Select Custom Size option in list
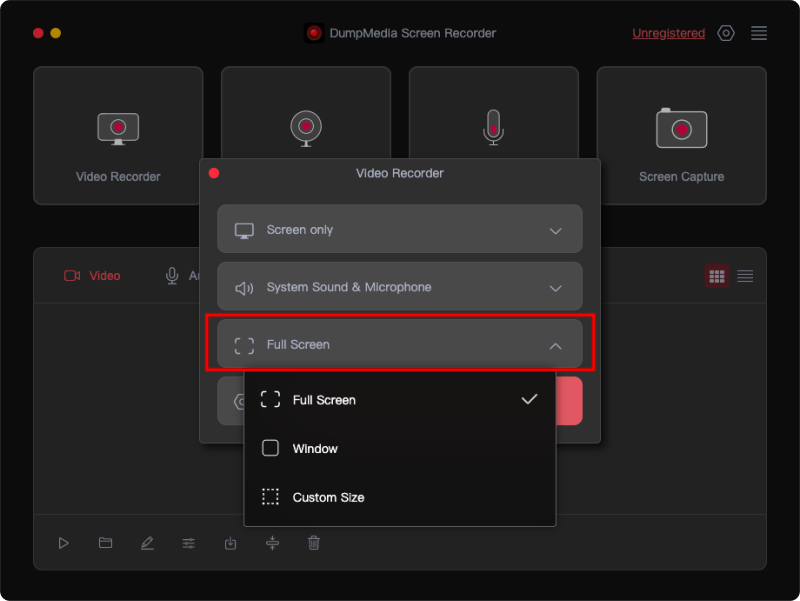This screenshot has width=800, height=601. [399, 497]
